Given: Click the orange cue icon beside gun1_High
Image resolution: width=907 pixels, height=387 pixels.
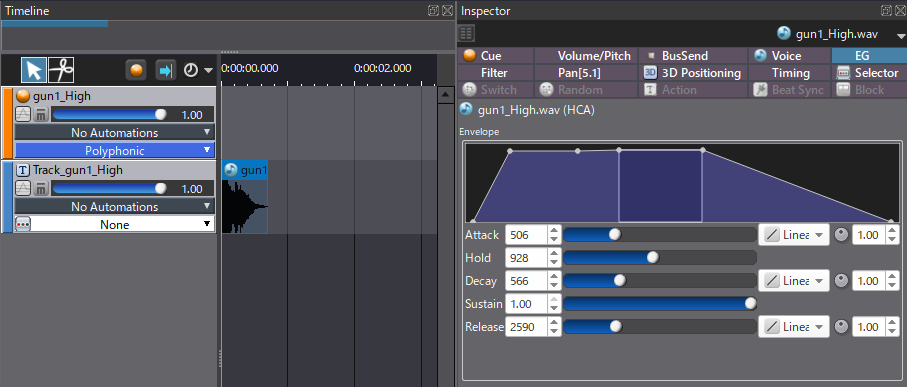Looking at the screenshot, I should click(x=23, y=96).
